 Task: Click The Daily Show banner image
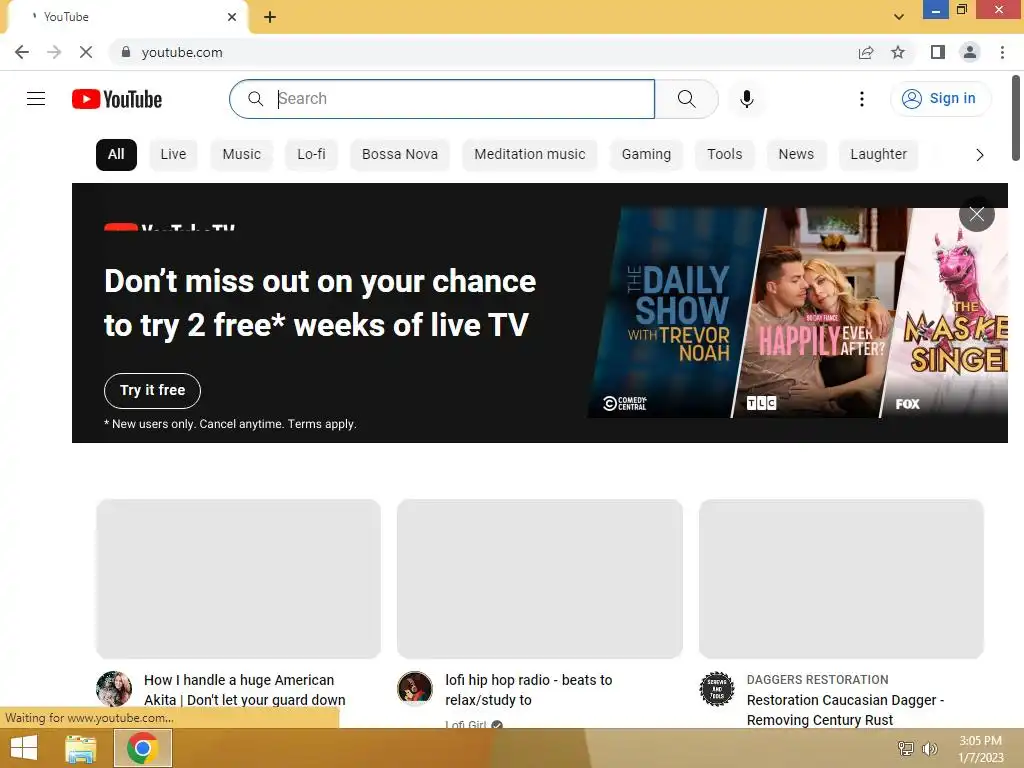(676, 313)
